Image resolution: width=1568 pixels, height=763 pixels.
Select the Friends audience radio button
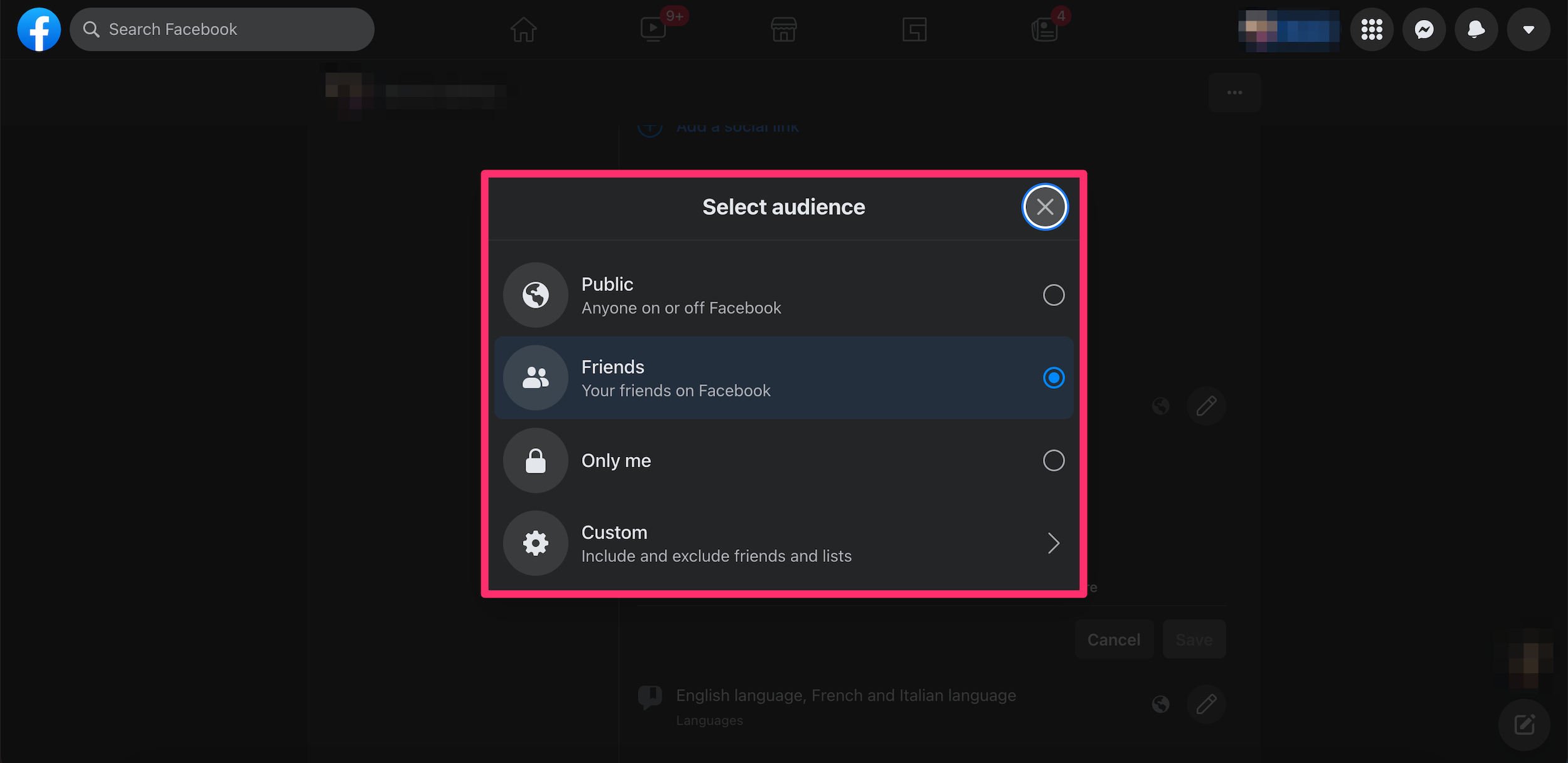(x=1053, y=377)
